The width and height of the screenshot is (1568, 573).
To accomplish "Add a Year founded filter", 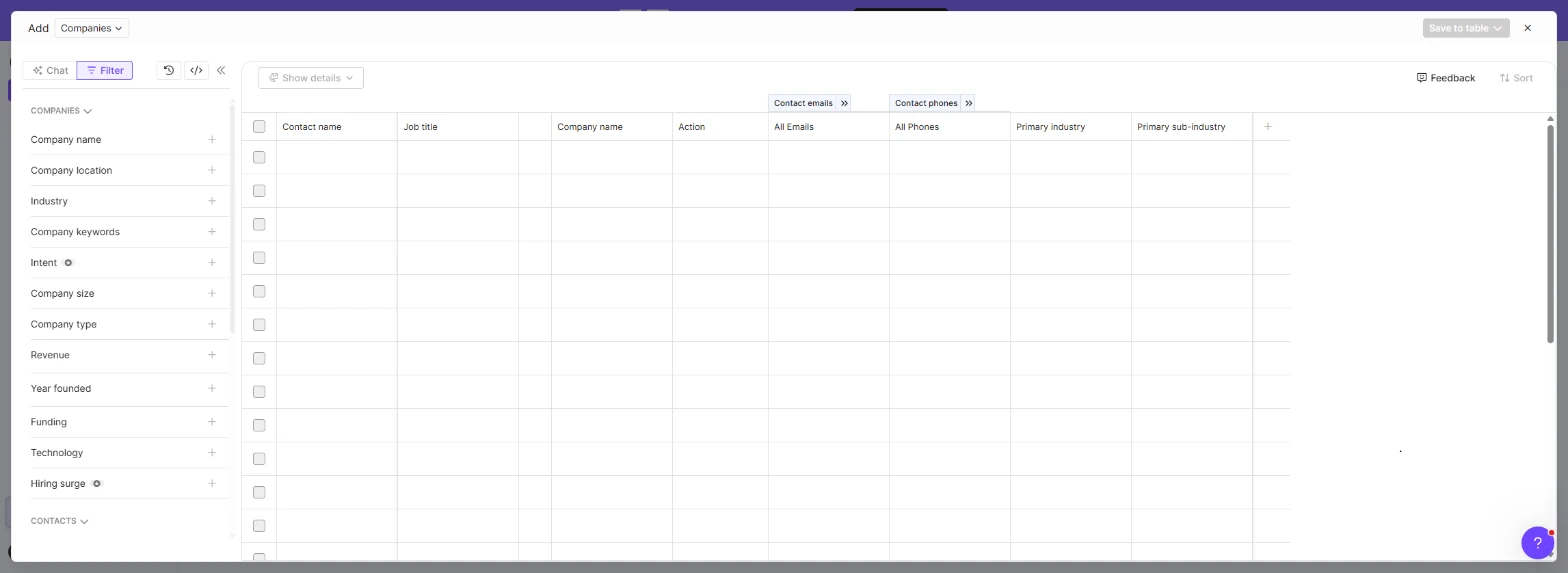I will [212, 388].
